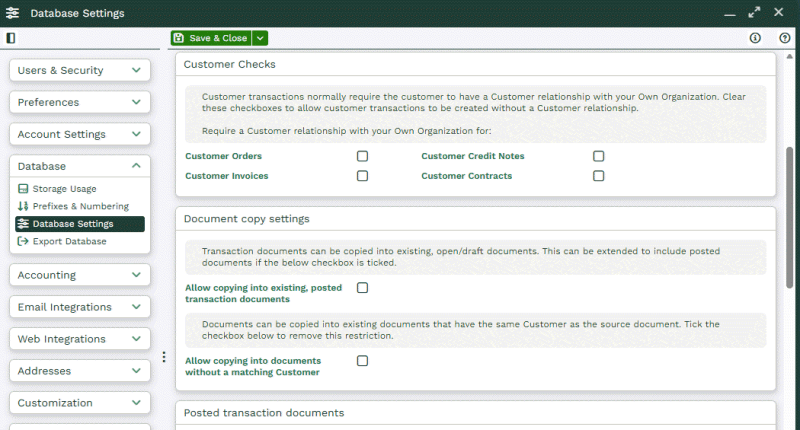The height and width of the screenshot is (430, 800).
Task: Click the Customer Credit Notes label
Action: click(472, 156)
